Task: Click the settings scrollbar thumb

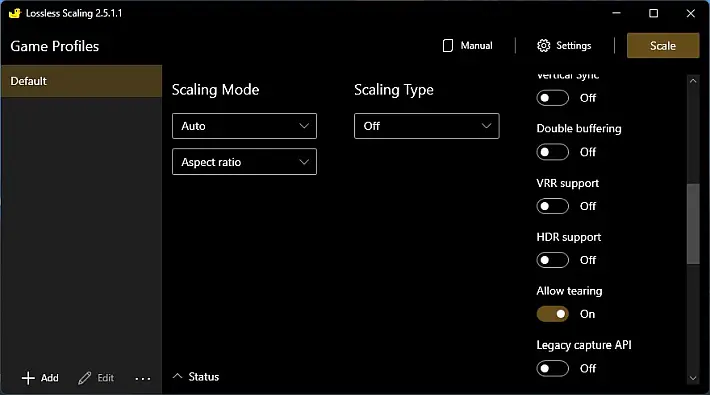Action: (693, 224)
